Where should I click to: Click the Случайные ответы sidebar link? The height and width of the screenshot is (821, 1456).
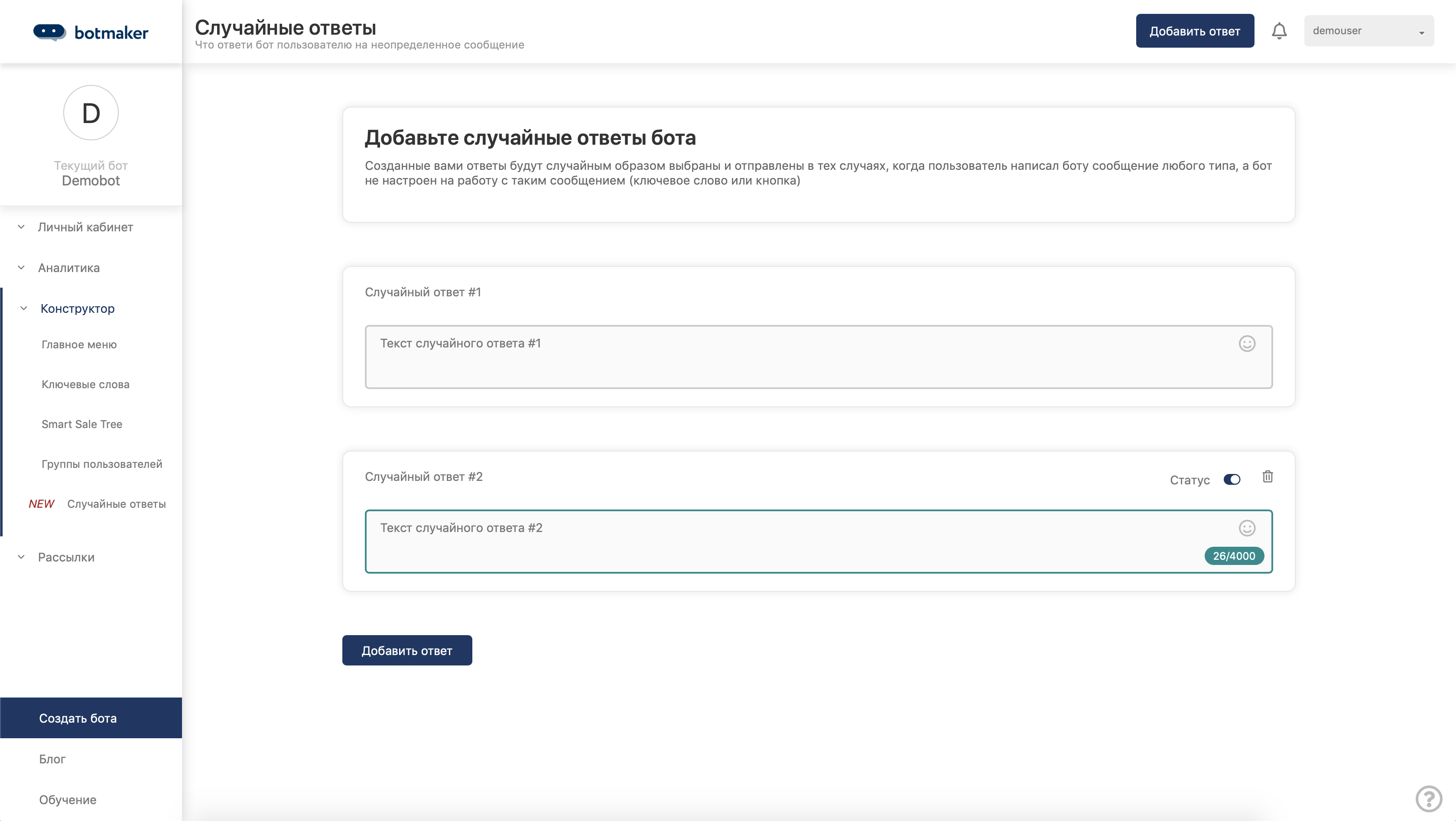coord(116,503)
